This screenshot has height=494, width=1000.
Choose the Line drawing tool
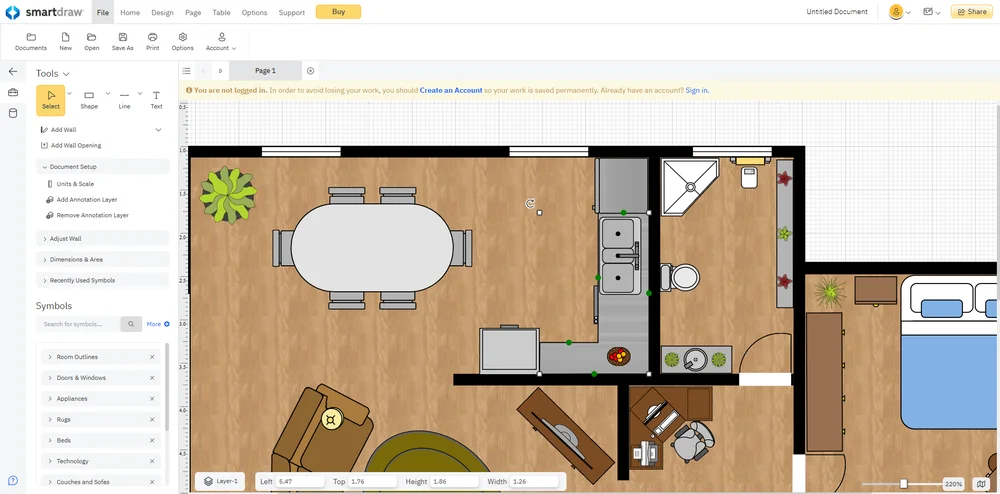click(124, 99)
